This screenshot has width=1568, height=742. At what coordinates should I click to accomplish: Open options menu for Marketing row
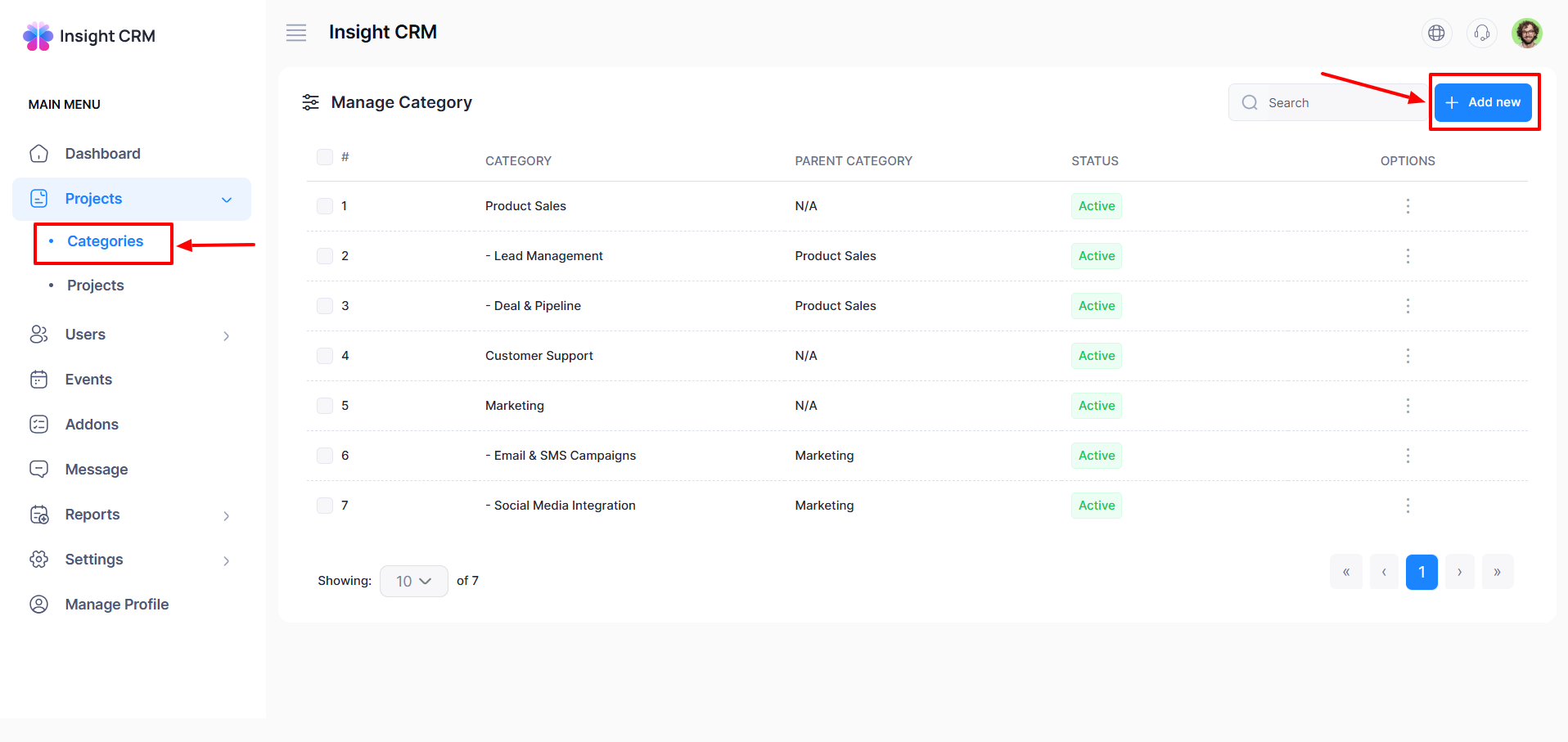coord(1408,406)
